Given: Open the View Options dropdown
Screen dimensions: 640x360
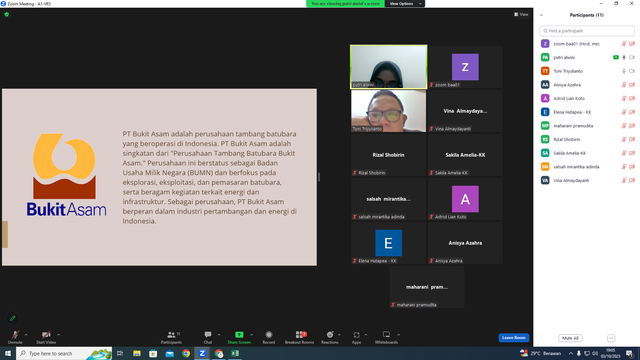Looking at the screenshot, I should [x=404, y=4].
